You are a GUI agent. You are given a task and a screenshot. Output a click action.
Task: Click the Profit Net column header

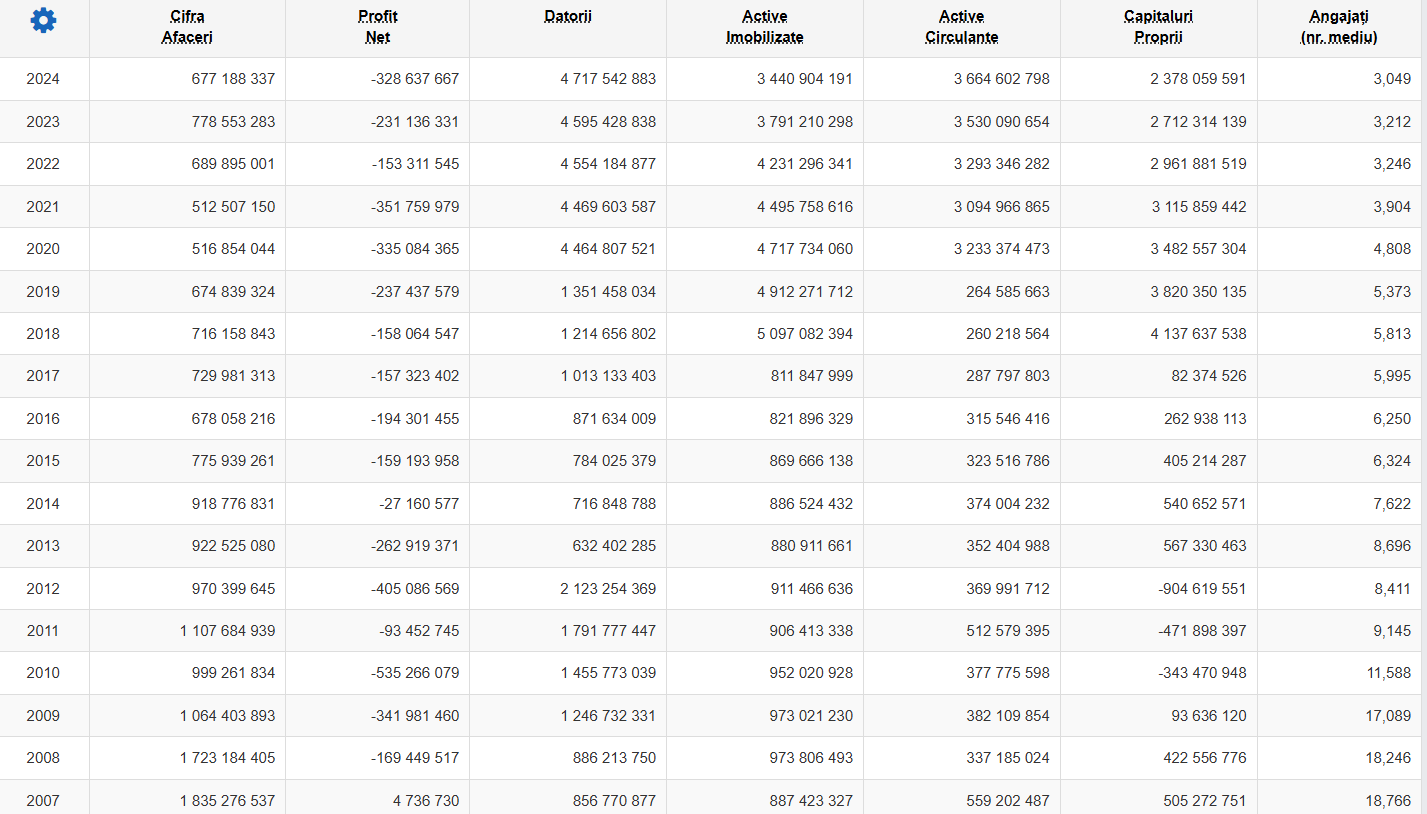(378, 27)
